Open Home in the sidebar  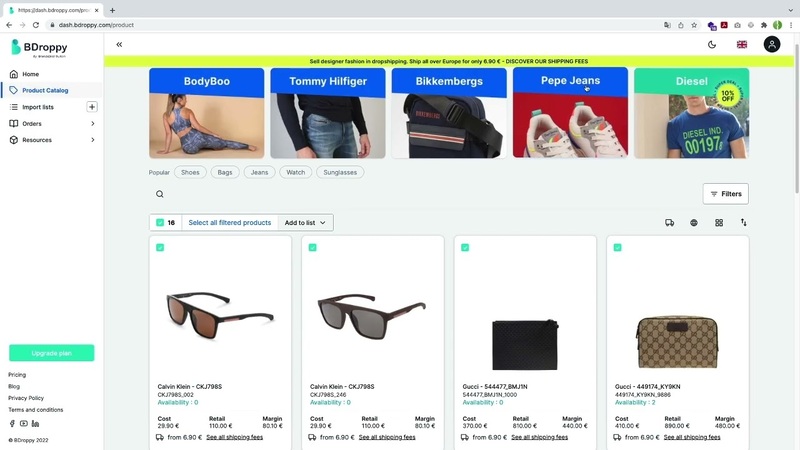31,74
